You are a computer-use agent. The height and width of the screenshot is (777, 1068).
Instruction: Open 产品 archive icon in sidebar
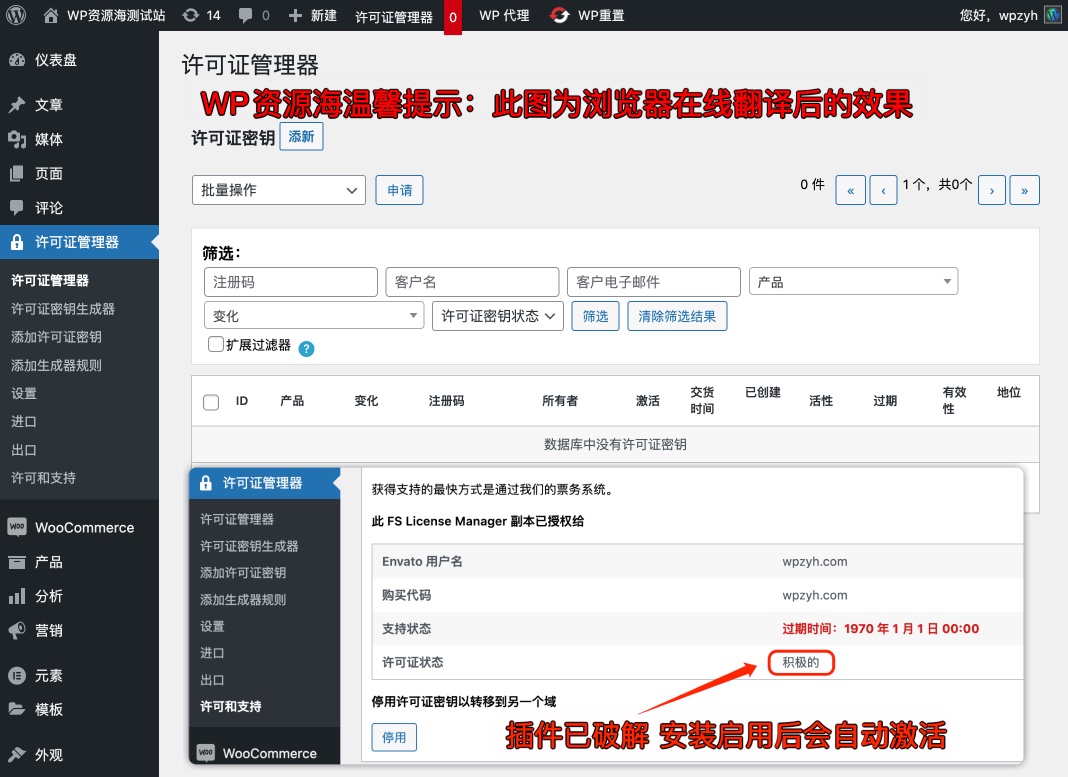[x=17, y=562]
